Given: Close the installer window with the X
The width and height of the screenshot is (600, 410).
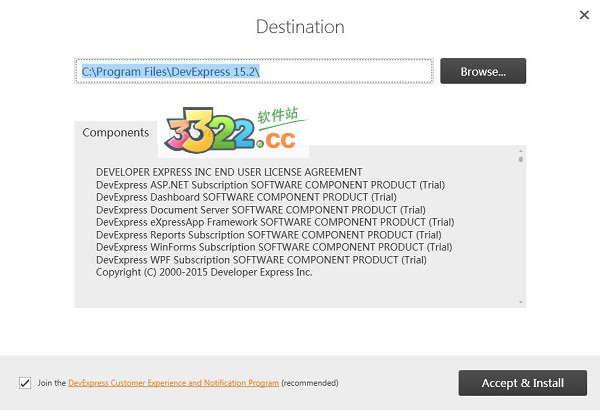Looking at the screenshot, I should 584,14.
